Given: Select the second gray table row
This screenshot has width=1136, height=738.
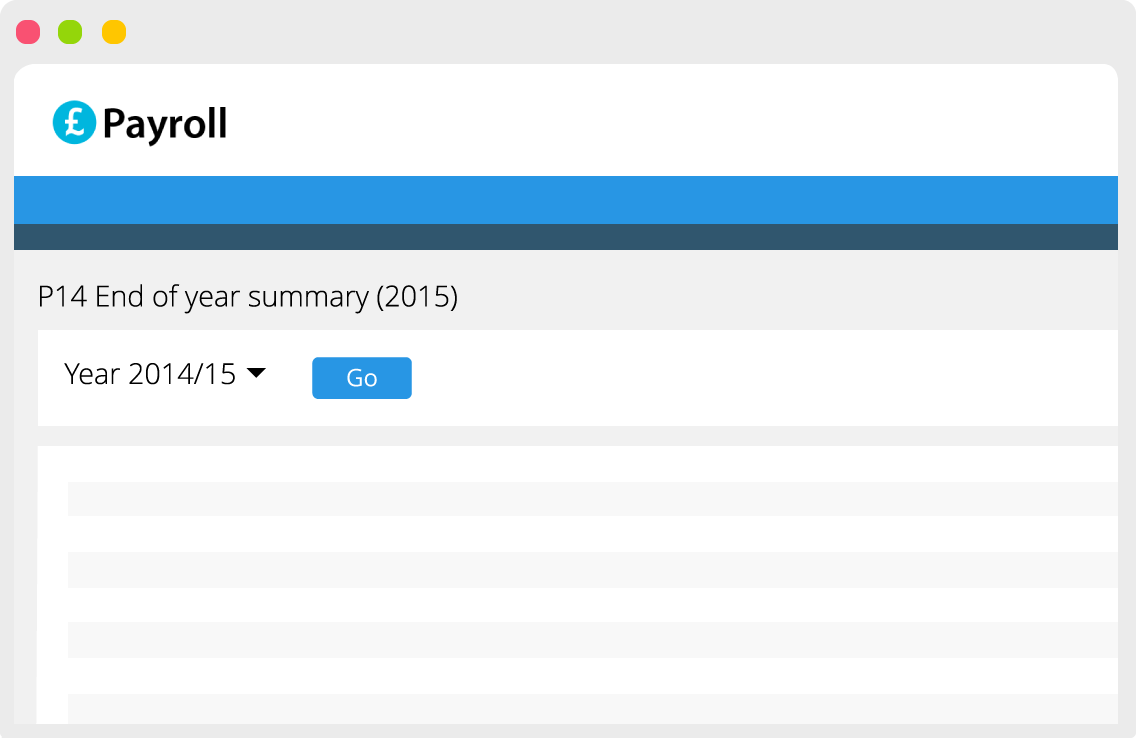Looking at the screenshot, I should (592, 569).
